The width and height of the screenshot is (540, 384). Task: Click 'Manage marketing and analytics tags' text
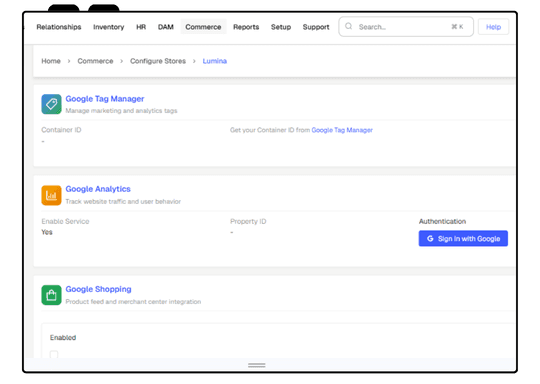(121, 111)
